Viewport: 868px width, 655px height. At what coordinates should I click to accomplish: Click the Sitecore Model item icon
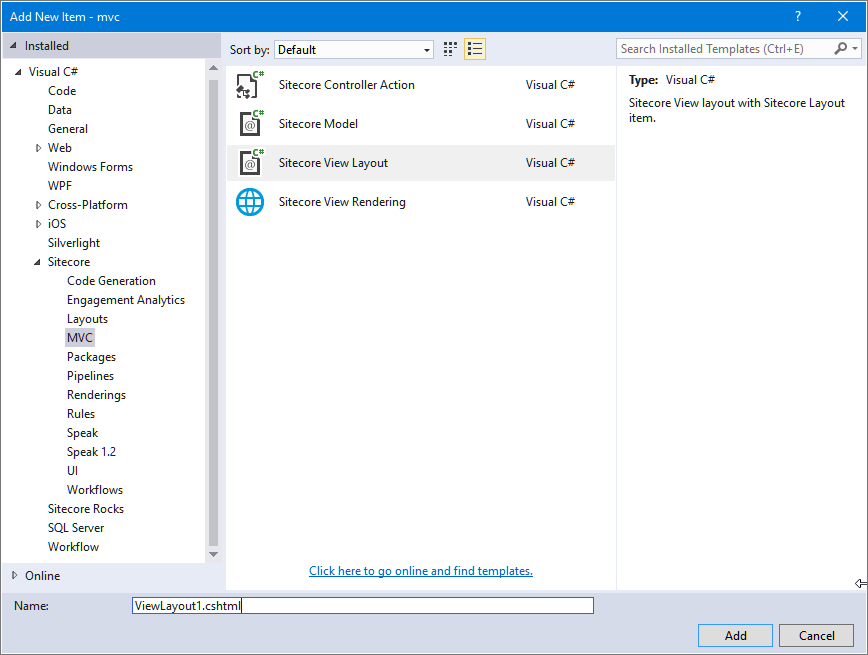[x=249, y=124]
